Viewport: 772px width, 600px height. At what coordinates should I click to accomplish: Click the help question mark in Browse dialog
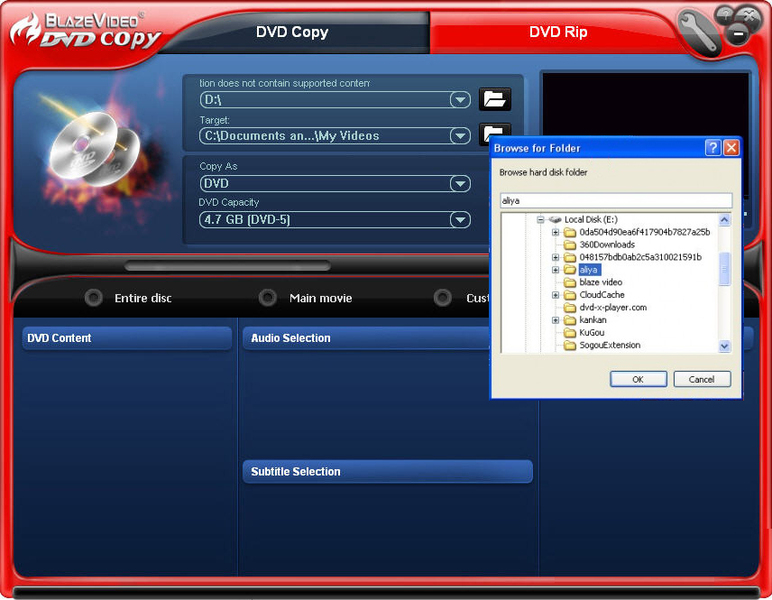[712, 148]
